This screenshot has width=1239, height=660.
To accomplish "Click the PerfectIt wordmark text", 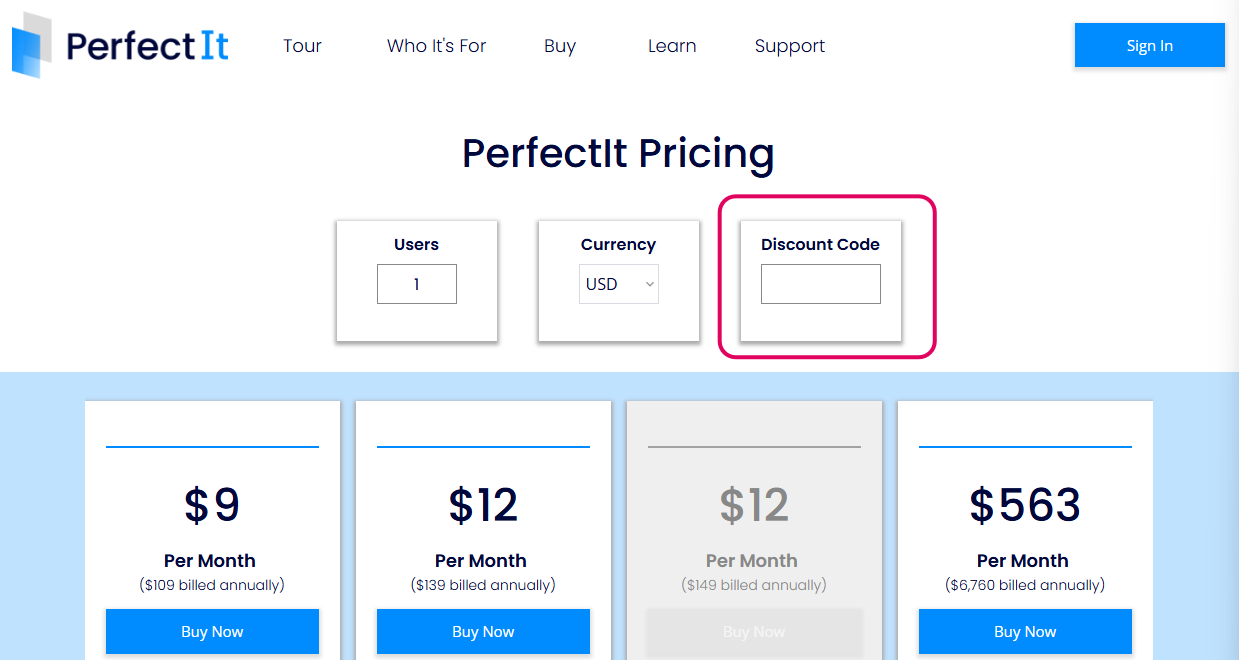I will coord(147,46).
